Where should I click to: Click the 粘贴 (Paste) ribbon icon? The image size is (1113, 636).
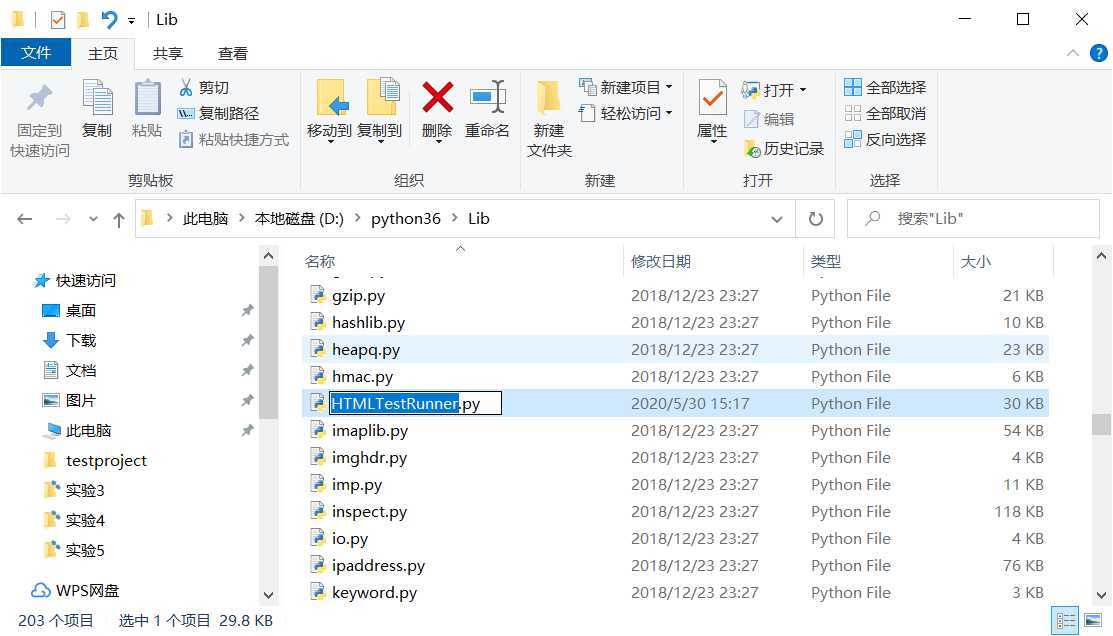tap(147, 110)
